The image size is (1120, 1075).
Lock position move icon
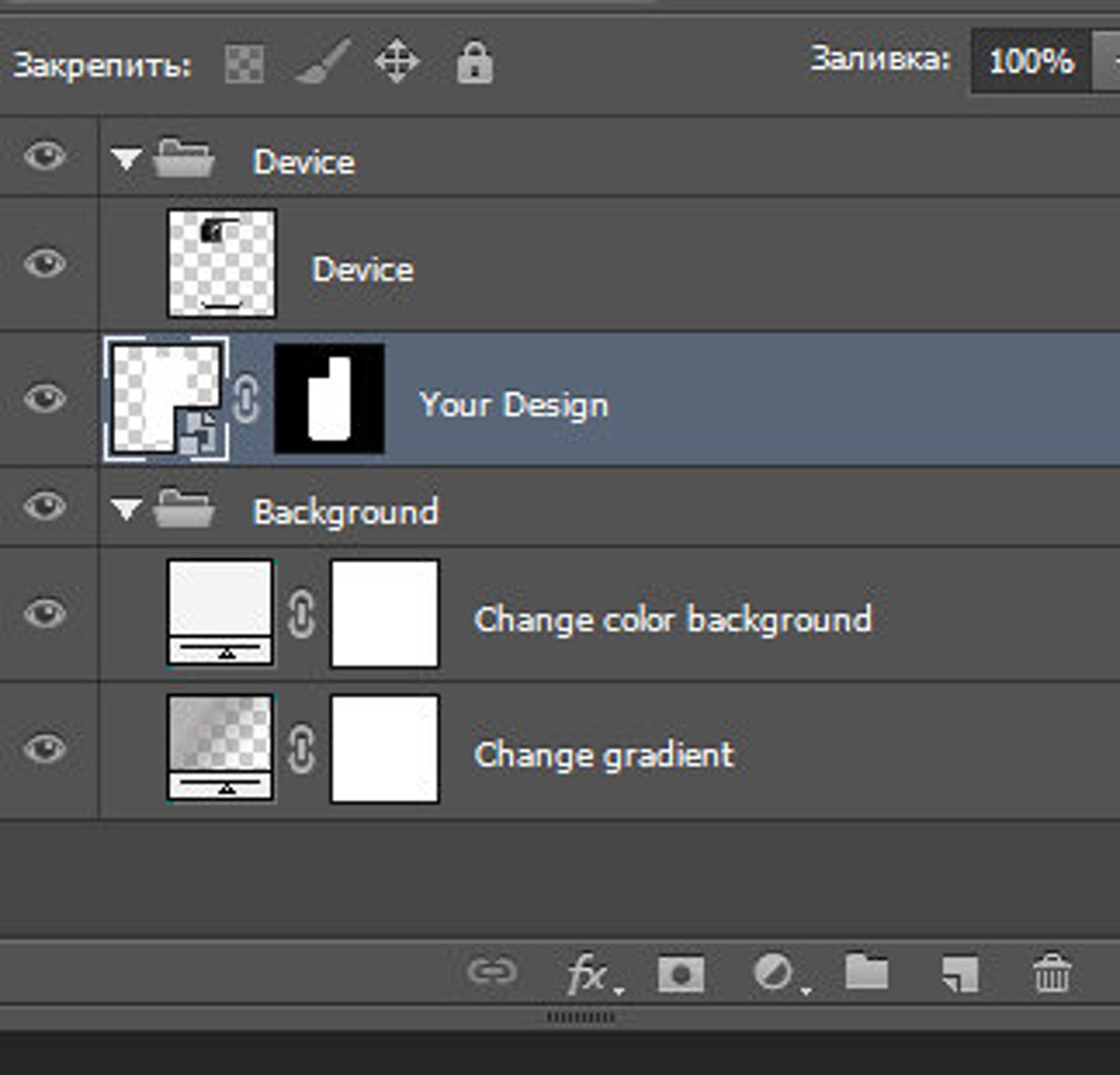tap(397, 62)
